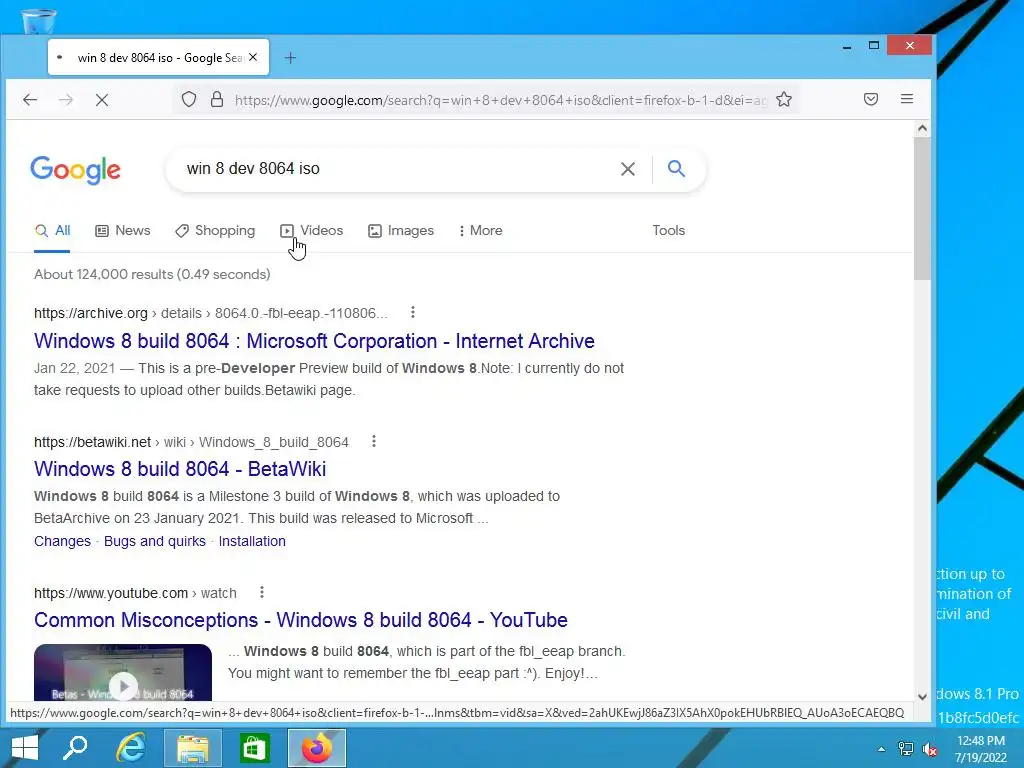
Task: Select the Firefox taskbar icon
Action: pyautogui.click(x=317, y=748)
